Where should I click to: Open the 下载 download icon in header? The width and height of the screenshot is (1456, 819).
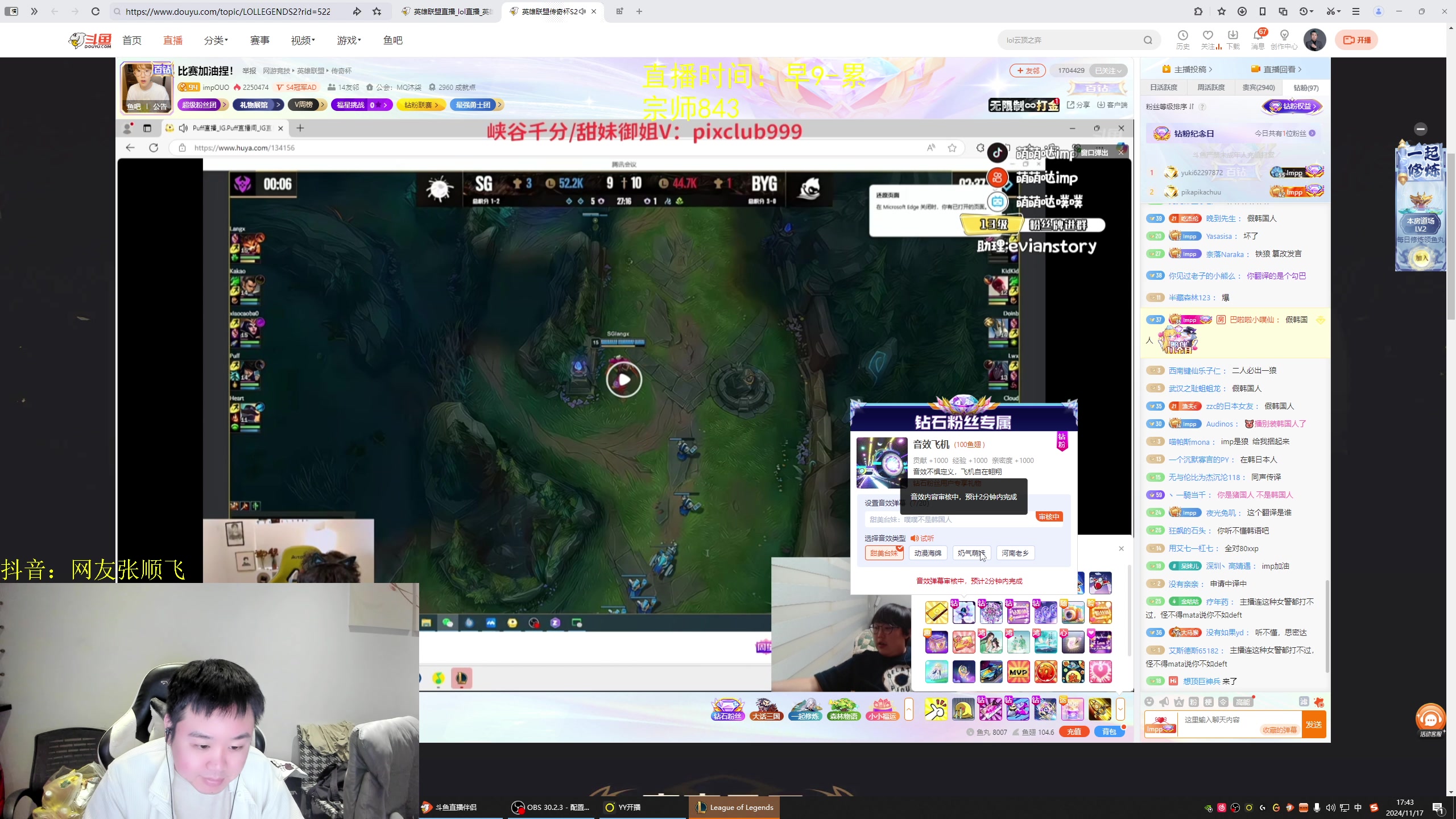[x=1233, y=40]
